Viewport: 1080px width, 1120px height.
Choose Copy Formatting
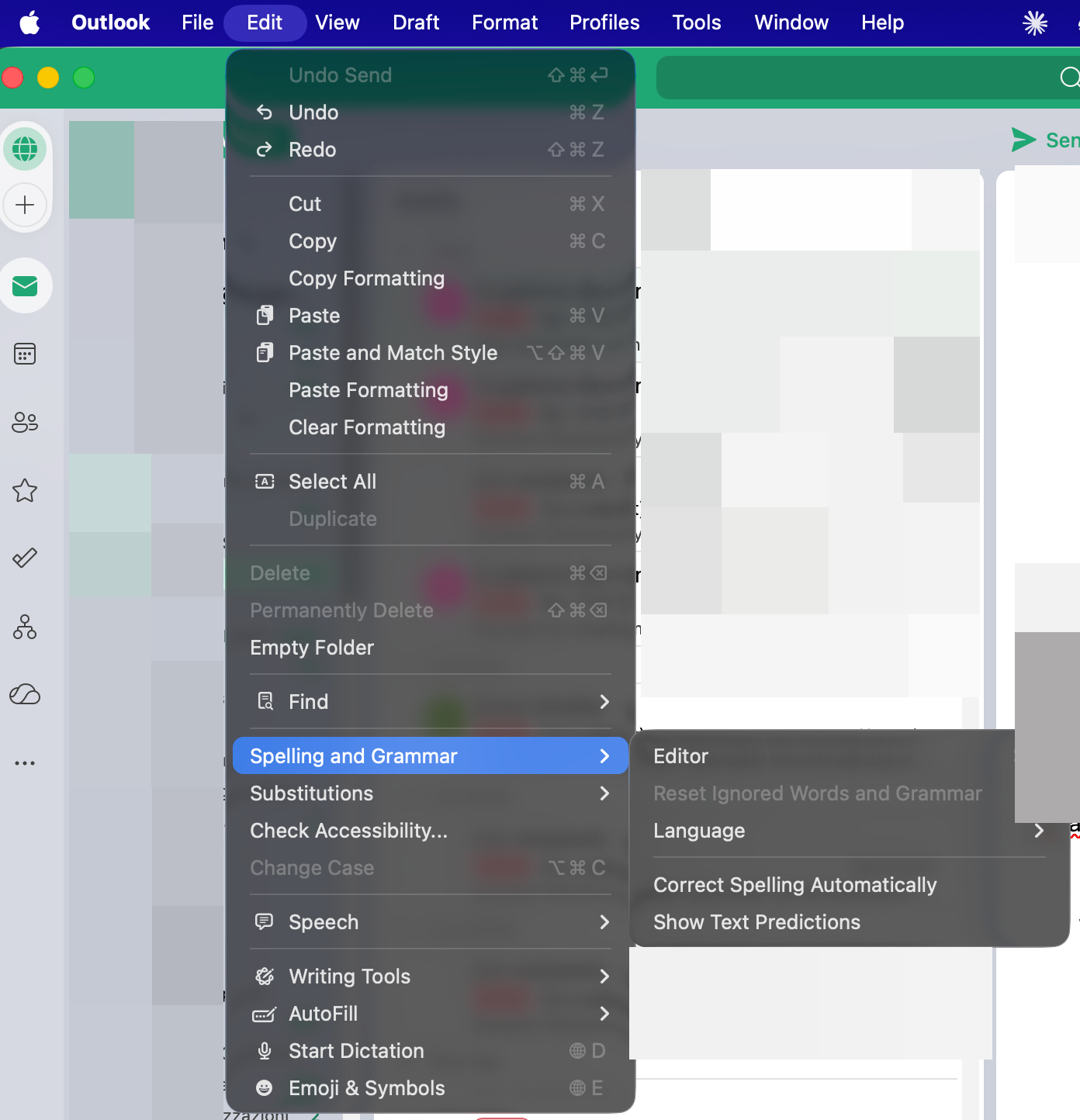(x=431, y=278)
